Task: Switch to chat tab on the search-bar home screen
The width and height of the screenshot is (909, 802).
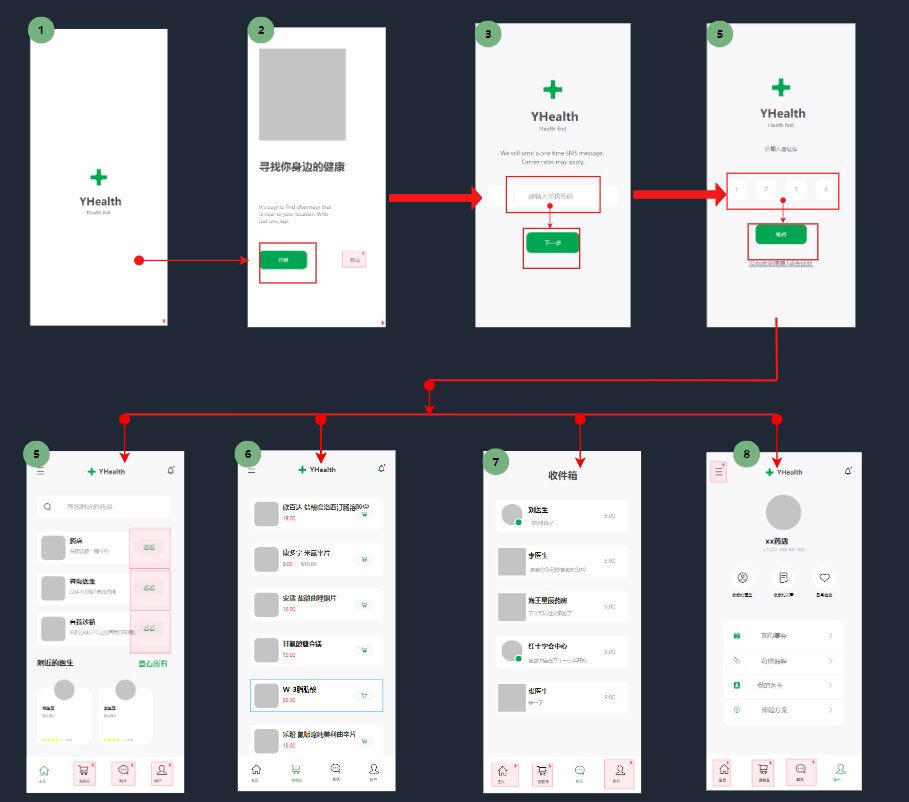Action: 123,773
